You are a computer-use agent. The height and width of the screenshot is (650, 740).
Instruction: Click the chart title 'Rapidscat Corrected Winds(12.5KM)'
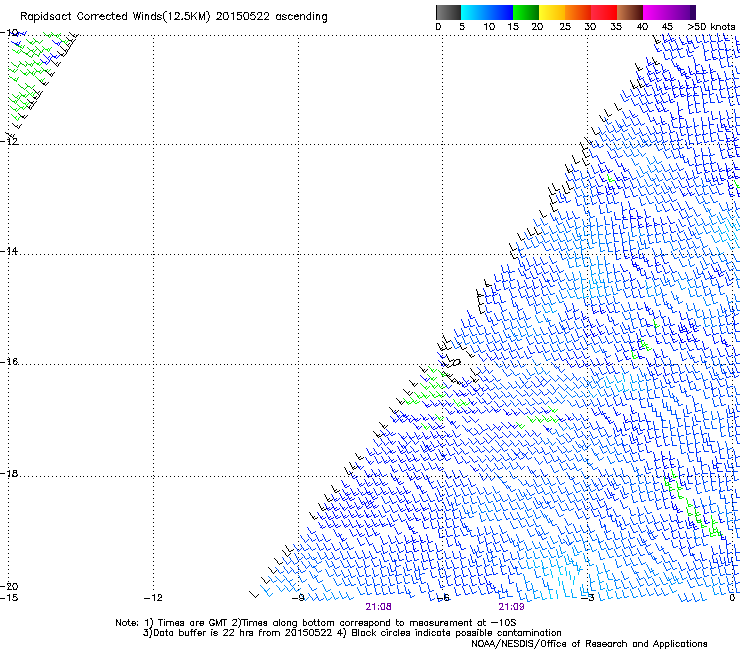(x=115, y=17)
